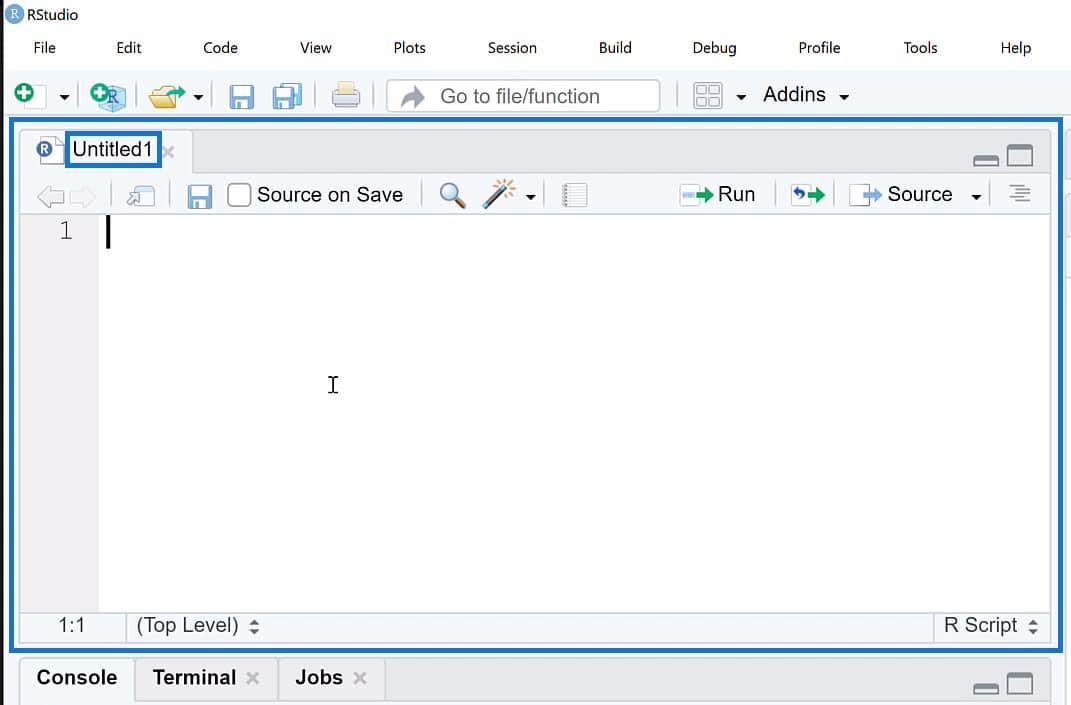
Task: Open the Plots menu
Action: coord(409,48)
